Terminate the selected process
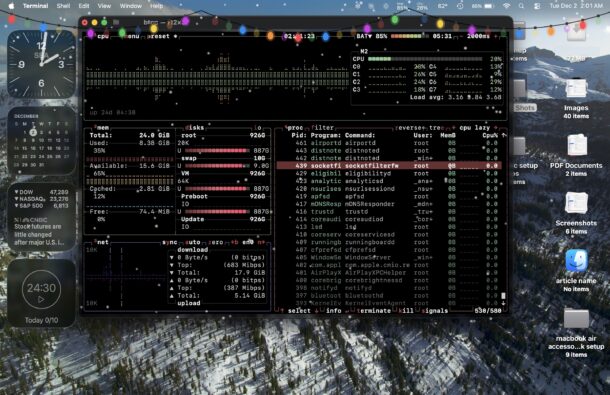 [x=373, y=311]
